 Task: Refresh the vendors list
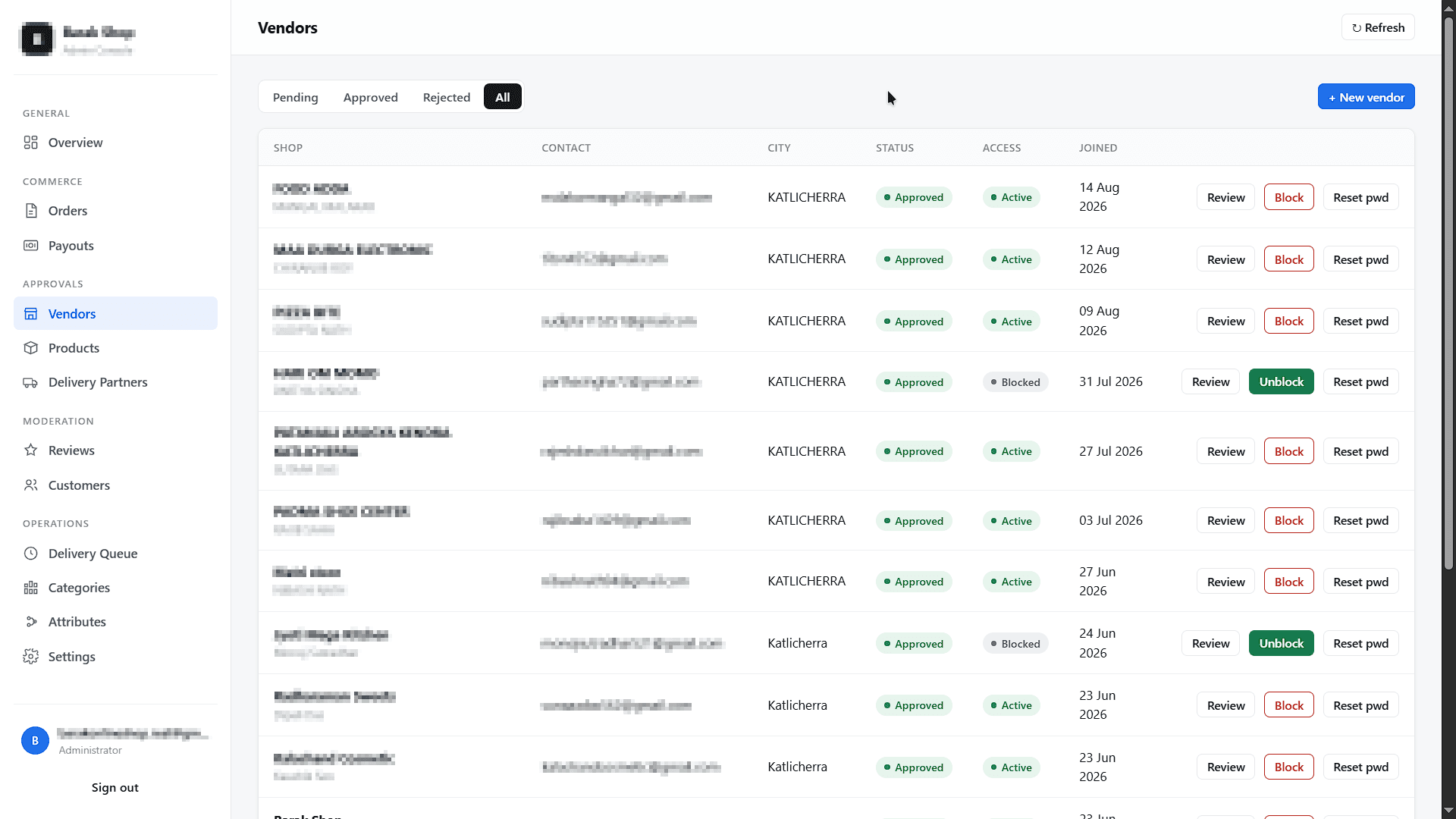tap(1378, 27)
